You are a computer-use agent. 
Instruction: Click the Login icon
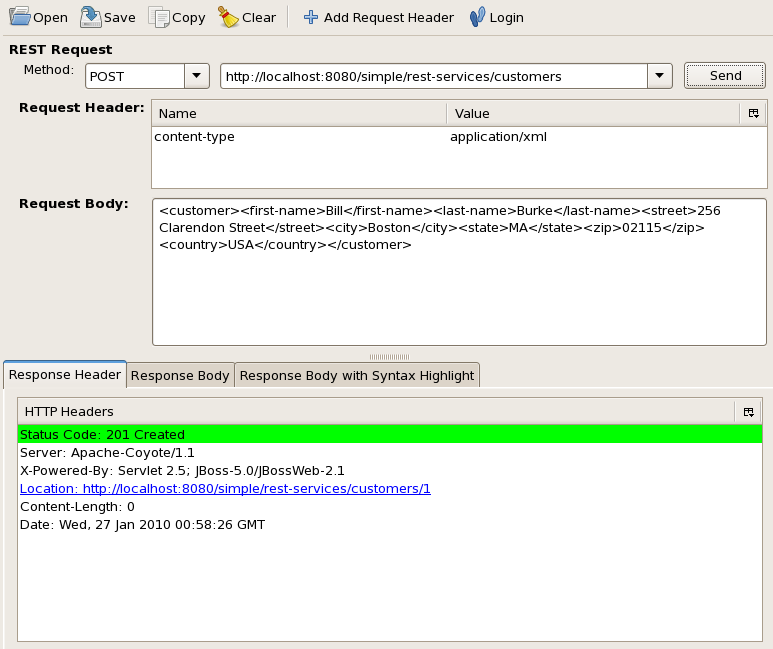pos(477,17)
